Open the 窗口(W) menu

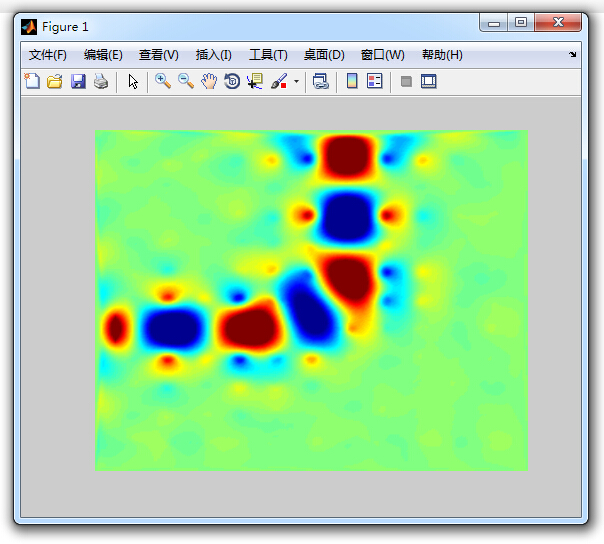pyautogui.click(x=383, y=55)
